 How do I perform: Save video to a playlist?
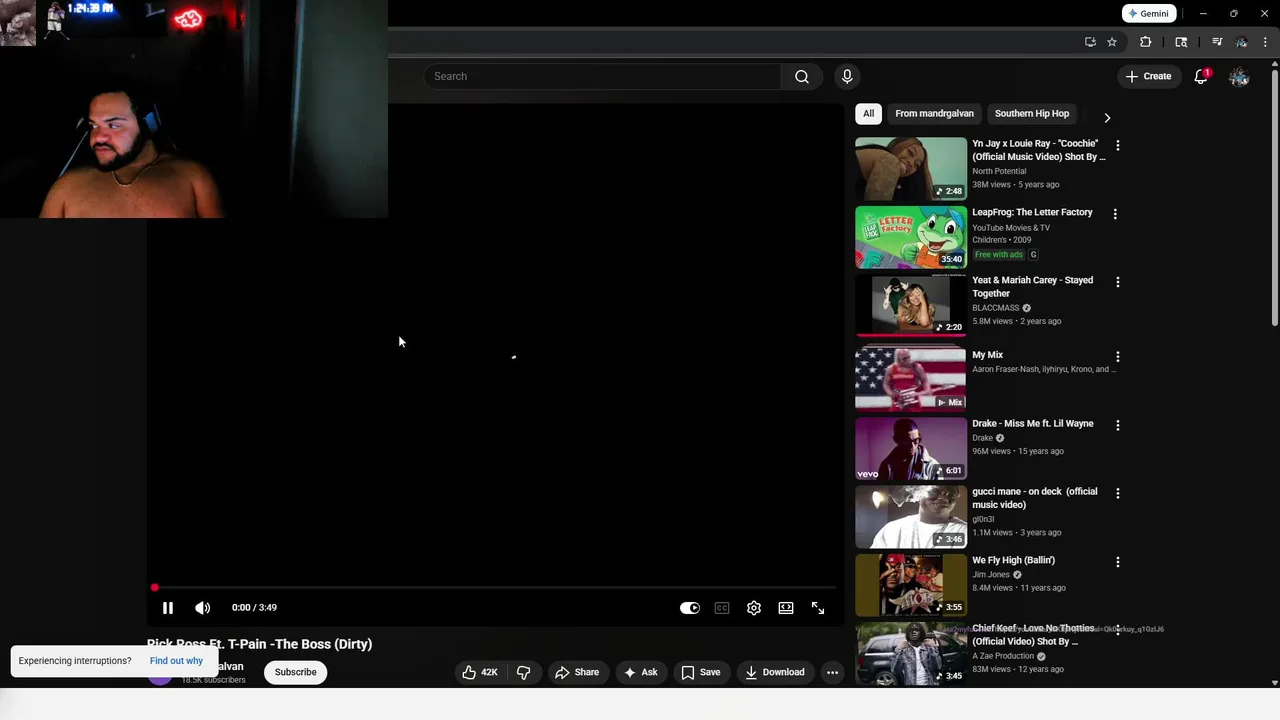click(x=701, y=673)
